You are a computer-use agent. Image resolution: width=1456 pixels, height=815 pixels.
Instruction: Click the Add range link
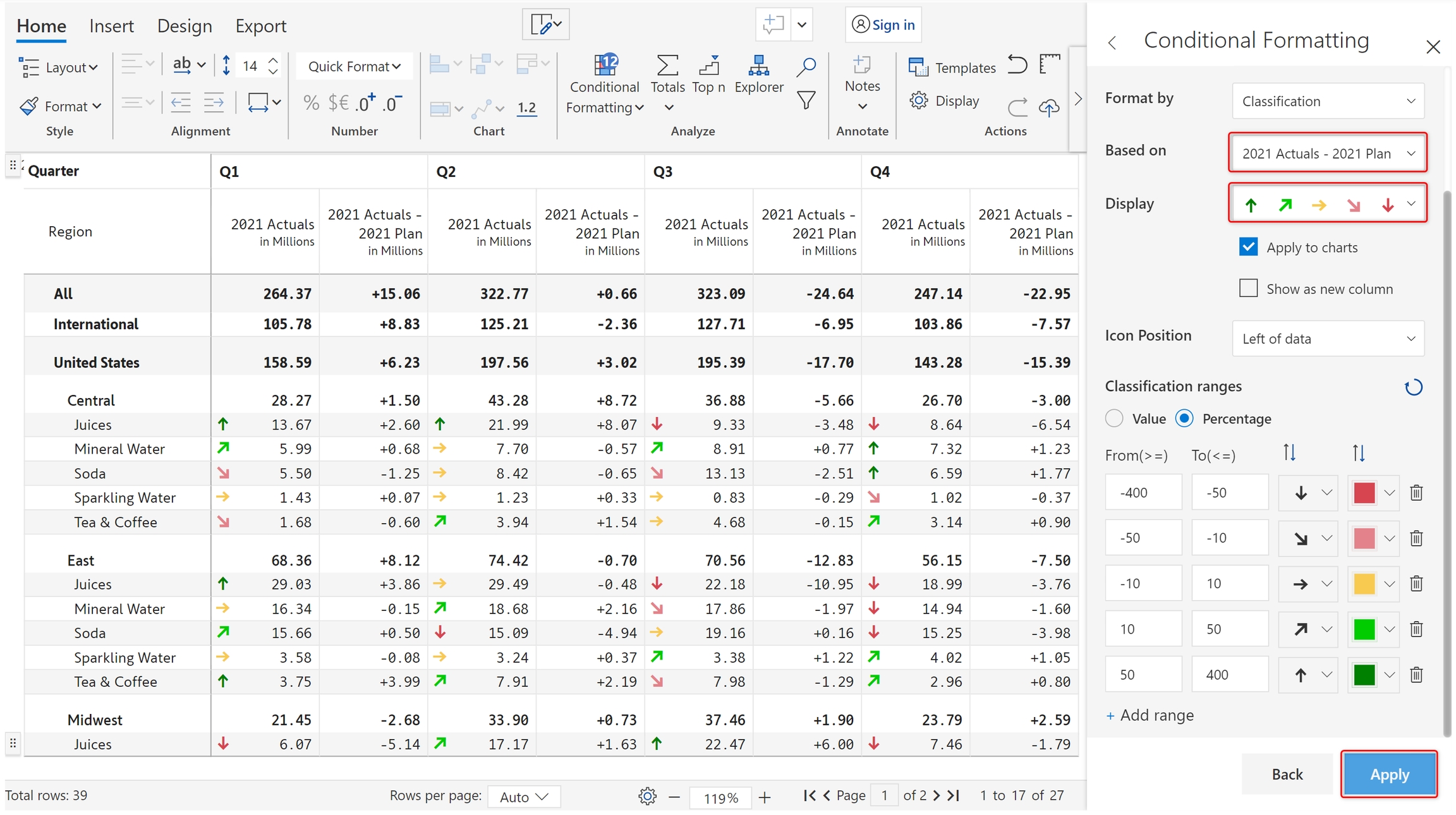1150,715
